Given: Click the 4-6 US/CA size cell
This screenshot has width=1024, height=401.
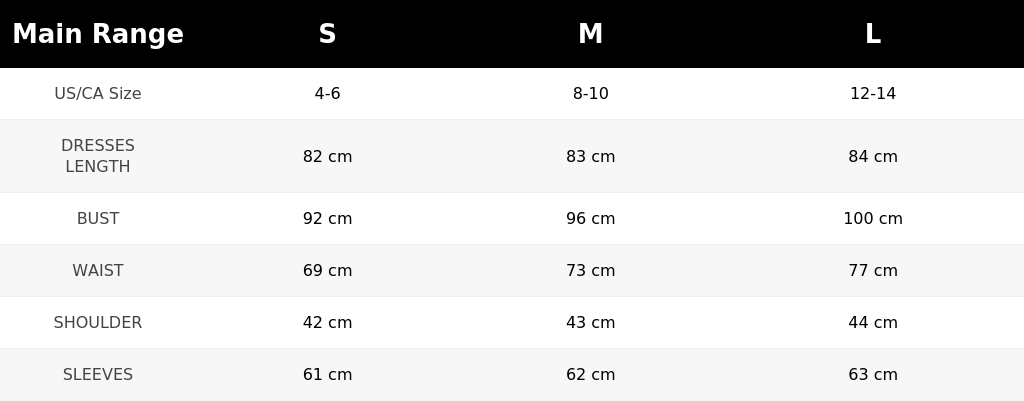Looking at the screenshot, I should pos(327,93).
